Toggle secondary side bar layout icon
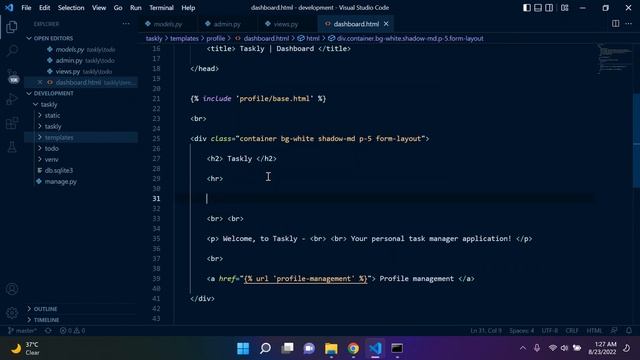Screen dimensions: 640x360 coord(549,8)
